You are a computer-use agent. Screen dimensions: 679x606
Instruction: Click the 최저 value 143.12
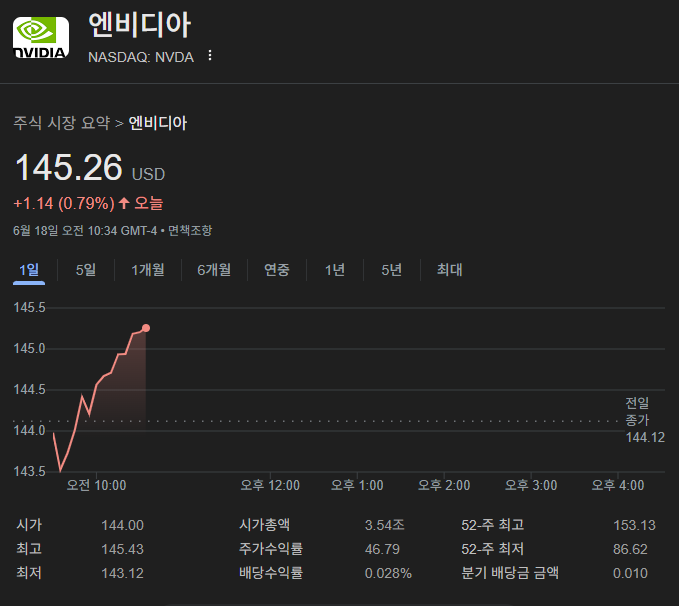(x=123, y=573)
